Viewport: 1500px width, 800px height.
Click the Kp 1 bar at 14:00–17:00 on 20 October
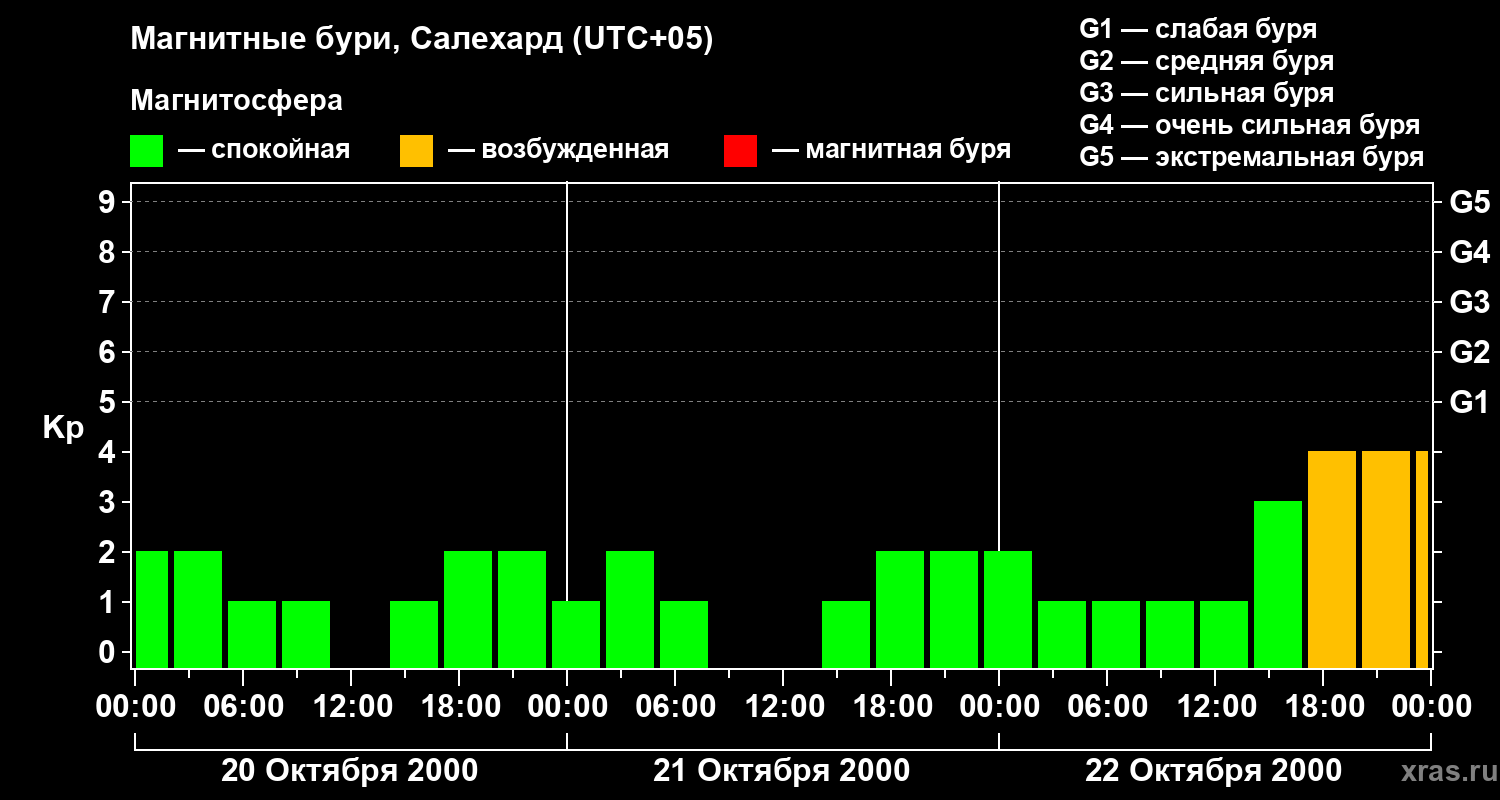(414, 634)
